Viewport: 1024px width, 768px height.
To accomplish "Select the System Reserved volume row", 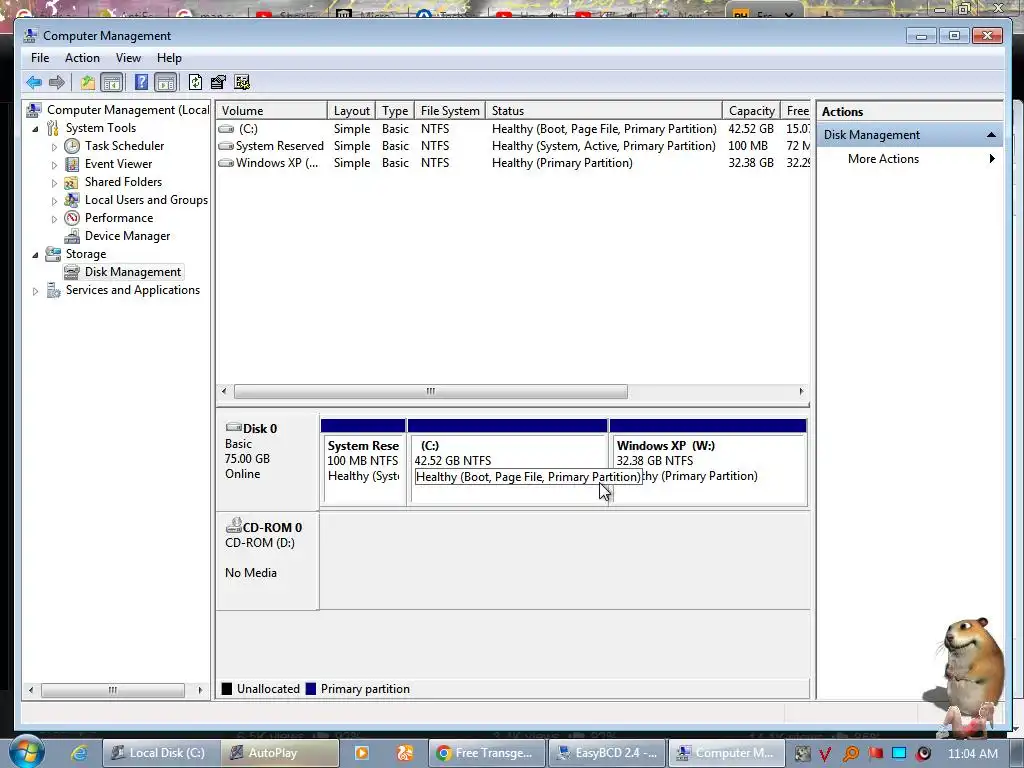I will click(513, 146).
